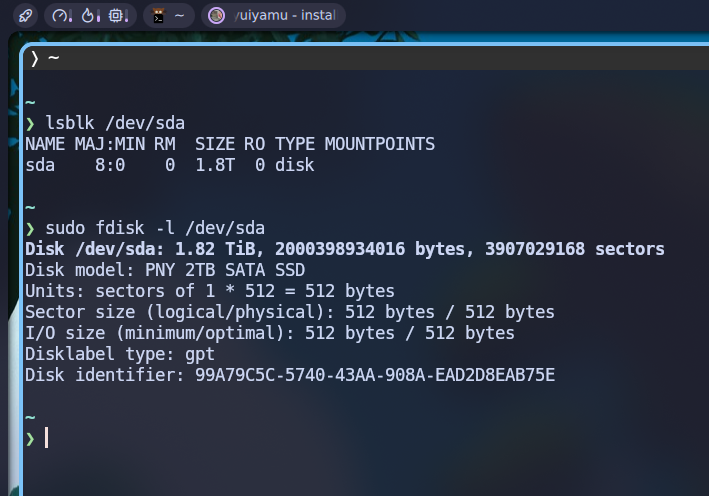Click the kitty terminal icon in the top bar
Viewport: 709px width, 496px height.
click(x=158, y=16)
